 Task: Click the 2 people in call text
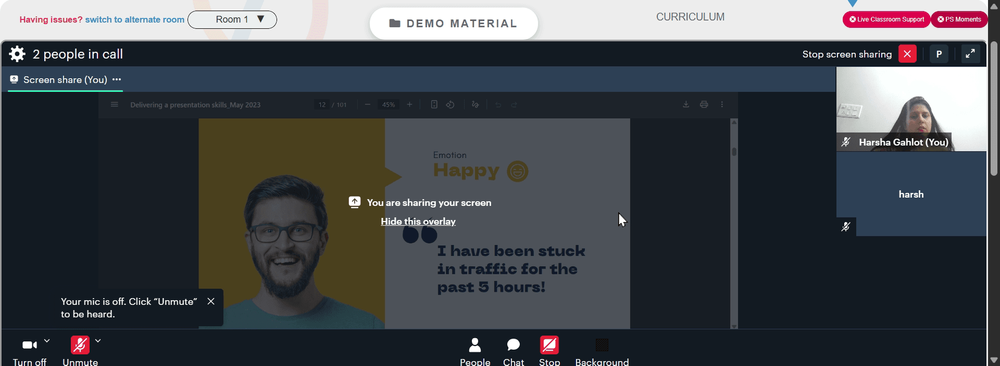pos(78,54)
